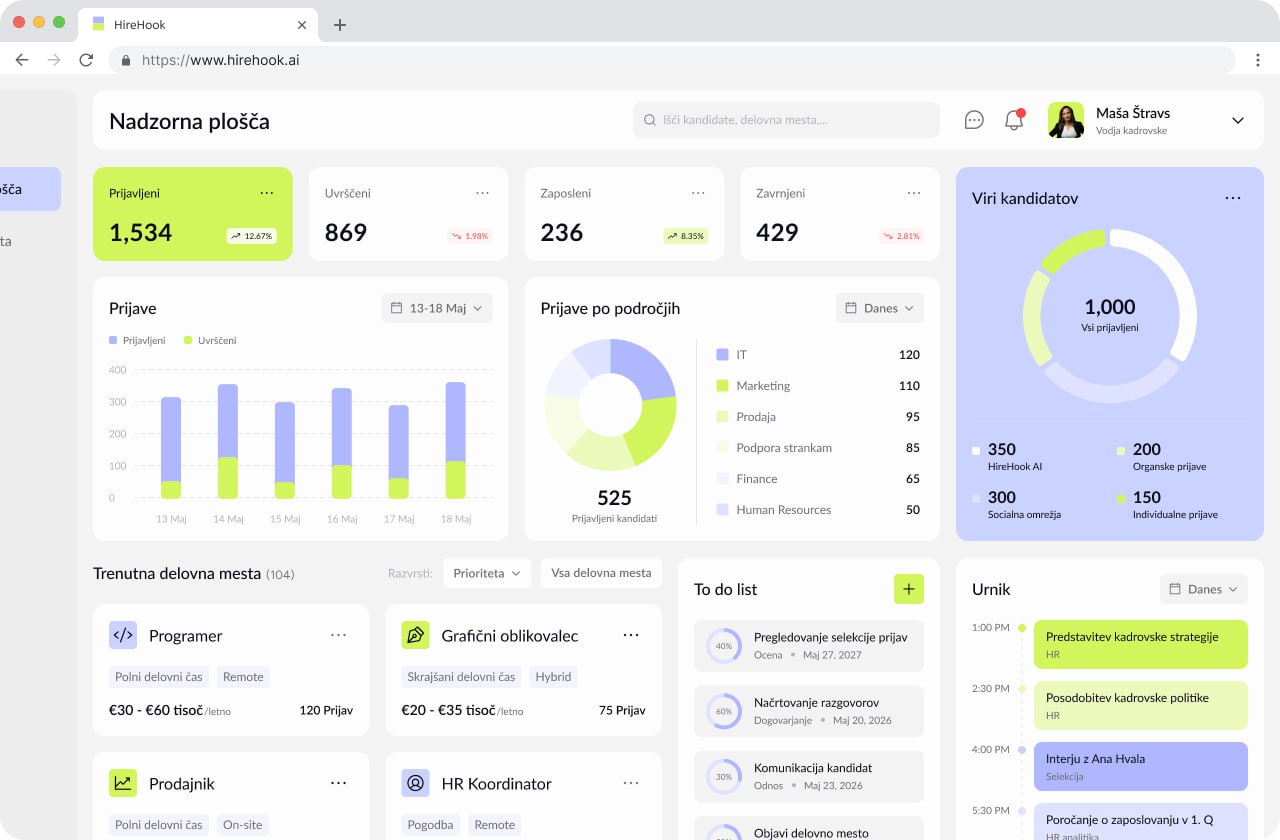Expand the Maša Štravs profile menu
1280x840 pixels.
click(x=1238, y=119)
